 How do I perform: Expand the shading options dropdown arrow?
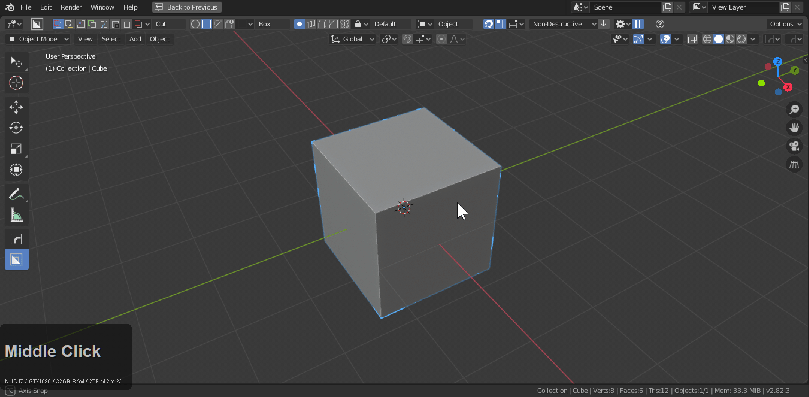point(753,39)
